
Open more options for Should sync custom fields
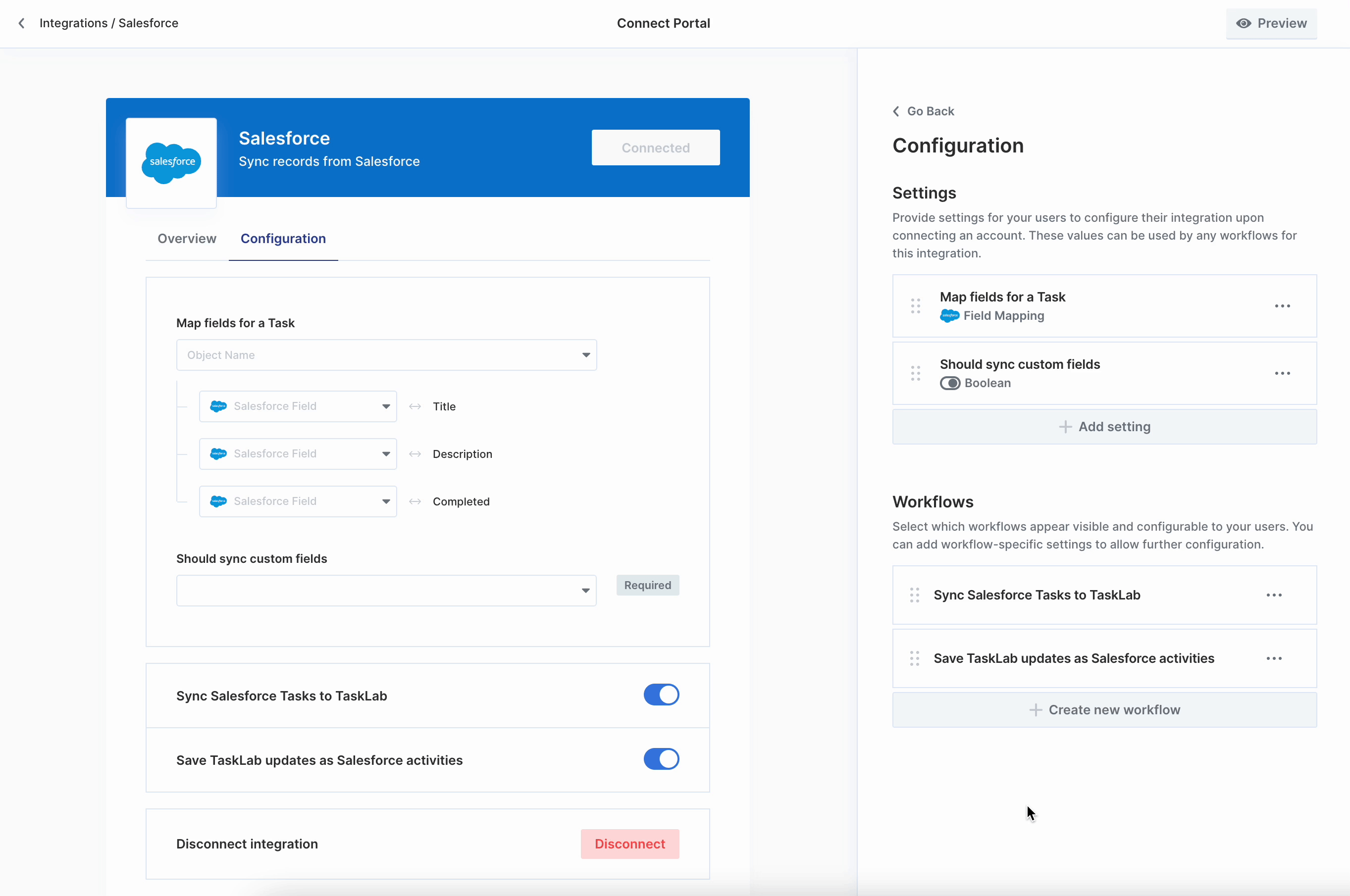(x=1282, y=374)
